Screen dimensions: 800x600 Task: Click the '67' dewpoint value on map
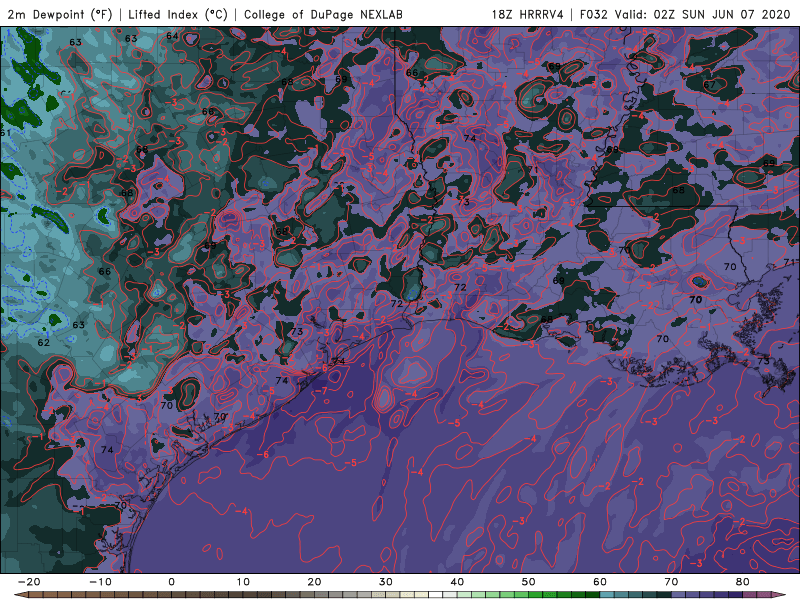point(709,85)
